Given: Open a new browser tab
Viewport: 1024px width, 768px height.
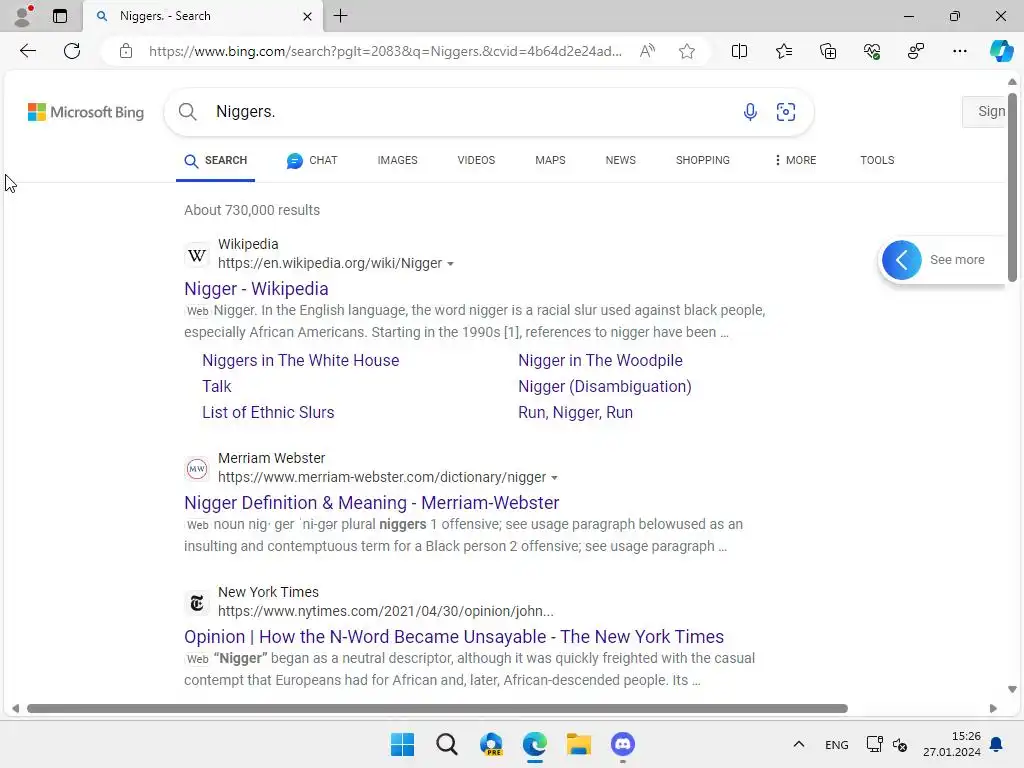Looking at the screenshot, I should (341, 16).
